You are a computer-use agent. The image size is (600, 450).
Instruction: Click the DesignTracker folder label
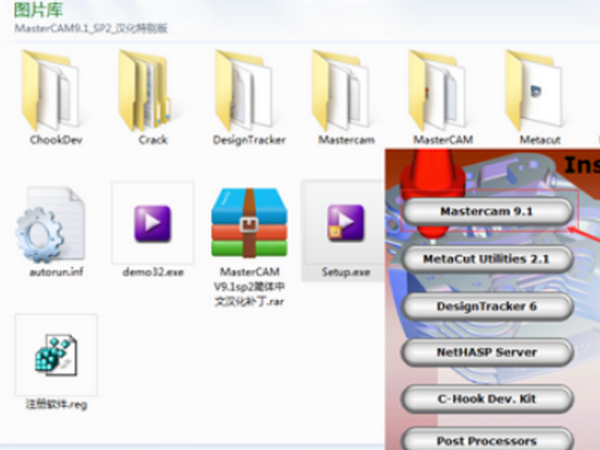pyautogui.click(x=249, y=140)
